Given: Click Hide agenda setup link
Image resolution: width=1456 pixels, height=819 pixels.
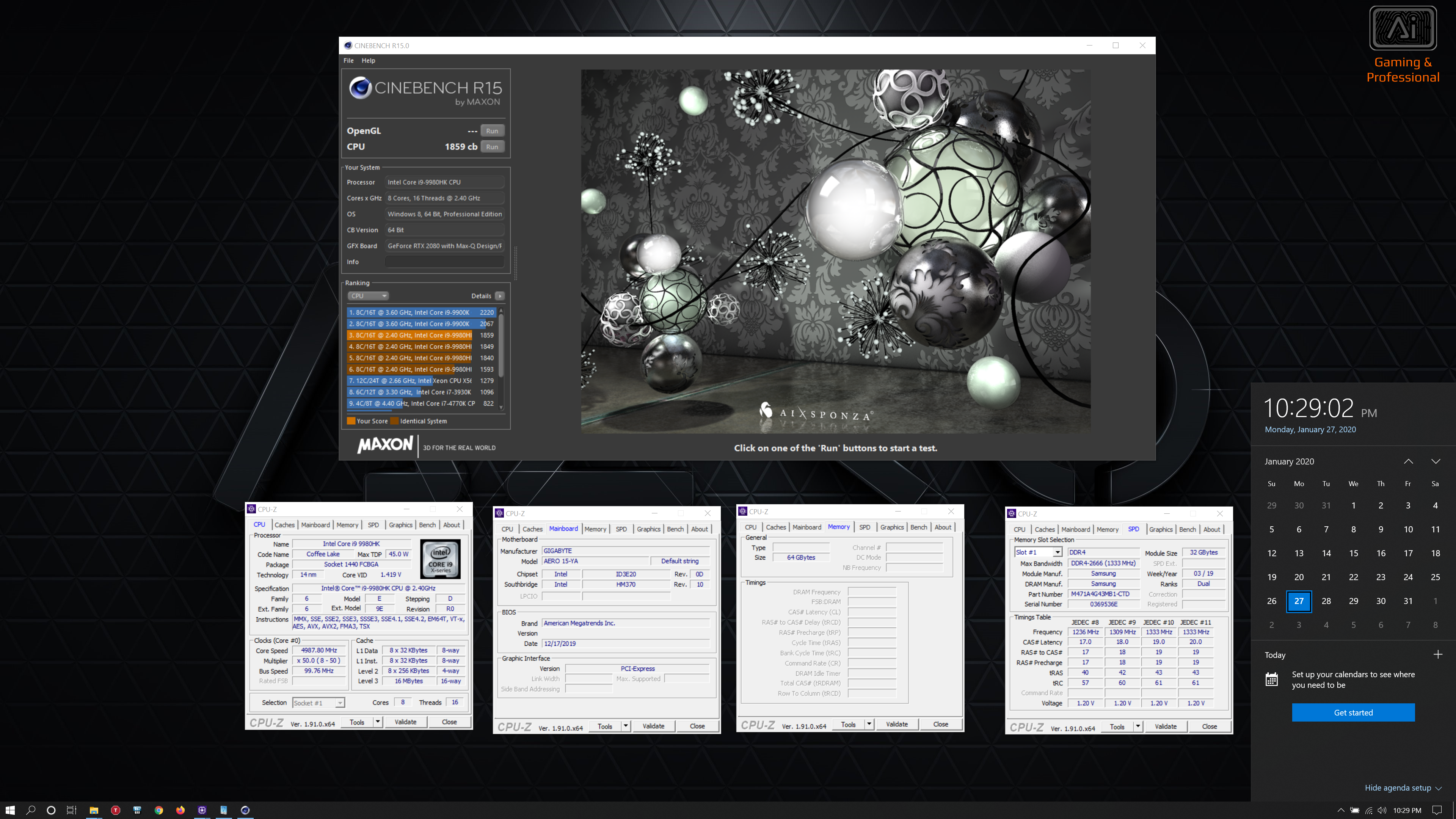Looking at the screenshot, I should coord(1403,788).
